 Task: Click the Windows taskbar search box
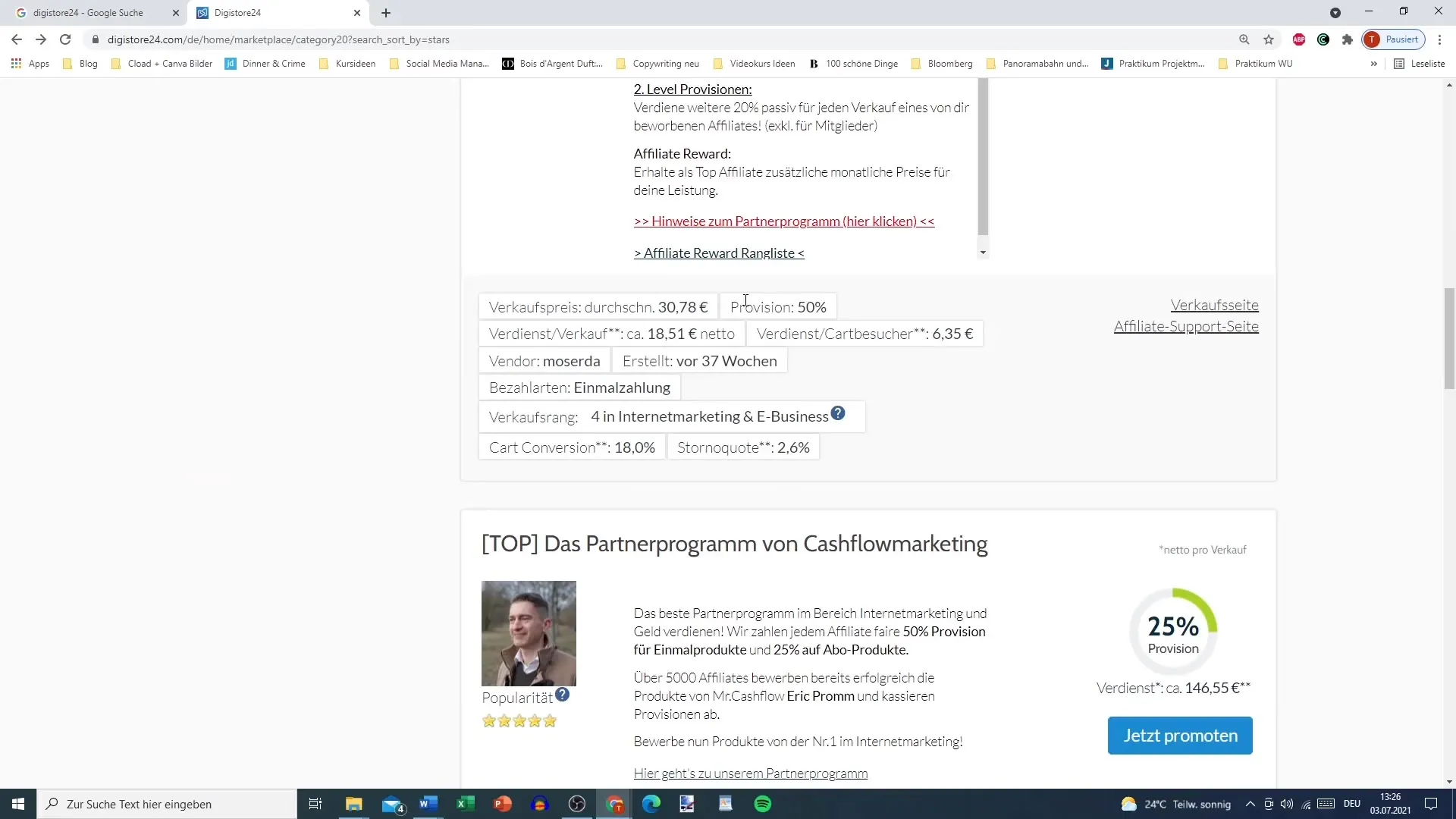(167, 804)
